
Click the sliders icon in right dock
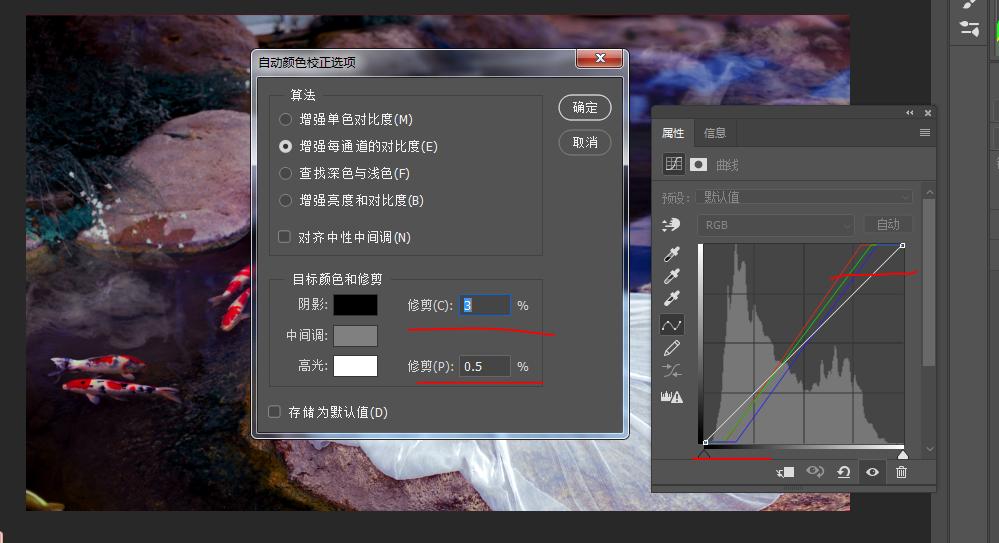pos(969,29)
